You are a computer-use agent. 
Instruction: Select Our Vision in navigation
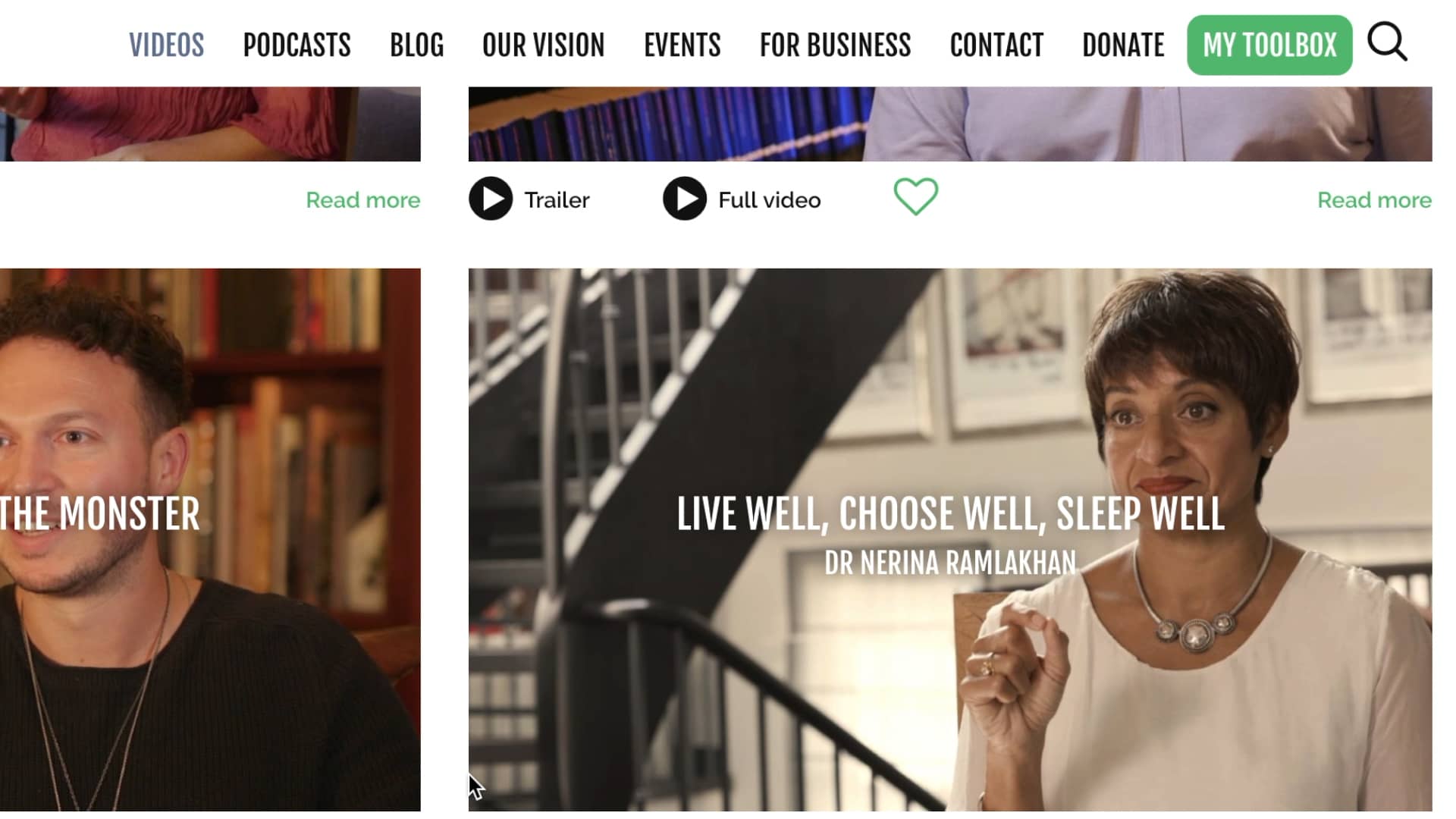(543, 45)
